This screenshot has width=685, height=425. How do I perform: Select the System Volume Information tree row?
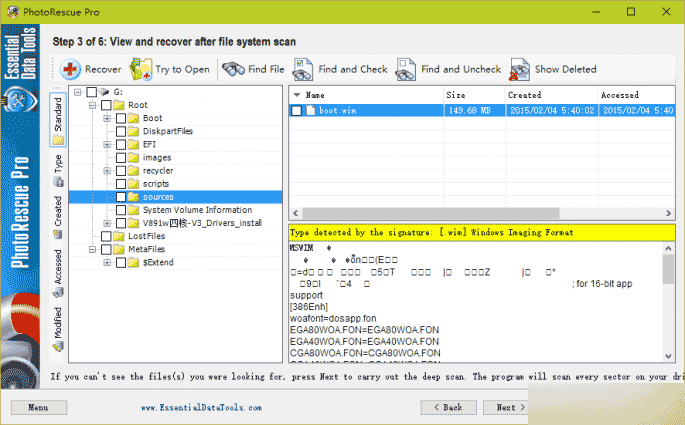click(176, 210)
